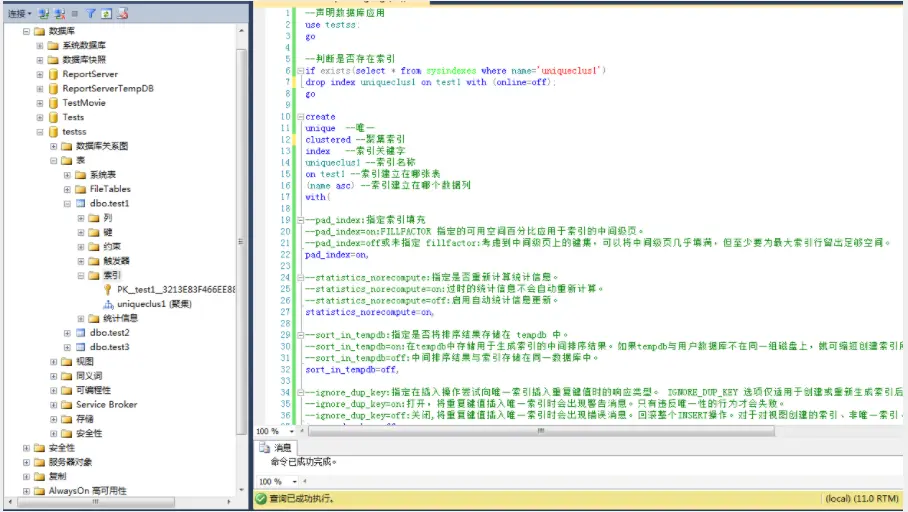Click the 命令已成功完成 message text
Screen dimensions: 908x512
303,462
